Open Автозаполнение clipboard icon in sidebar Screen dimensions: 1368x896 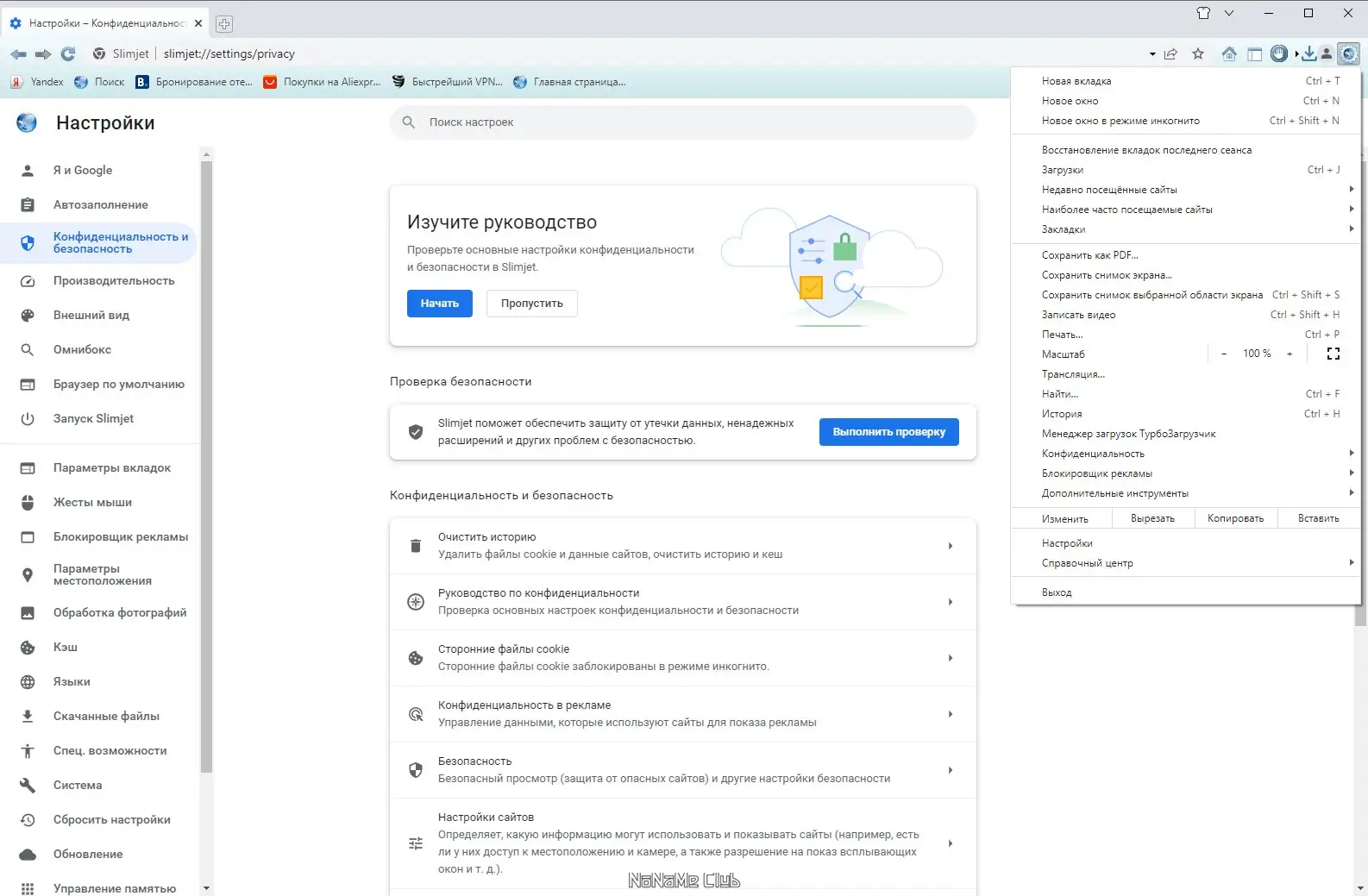[28, 204]
